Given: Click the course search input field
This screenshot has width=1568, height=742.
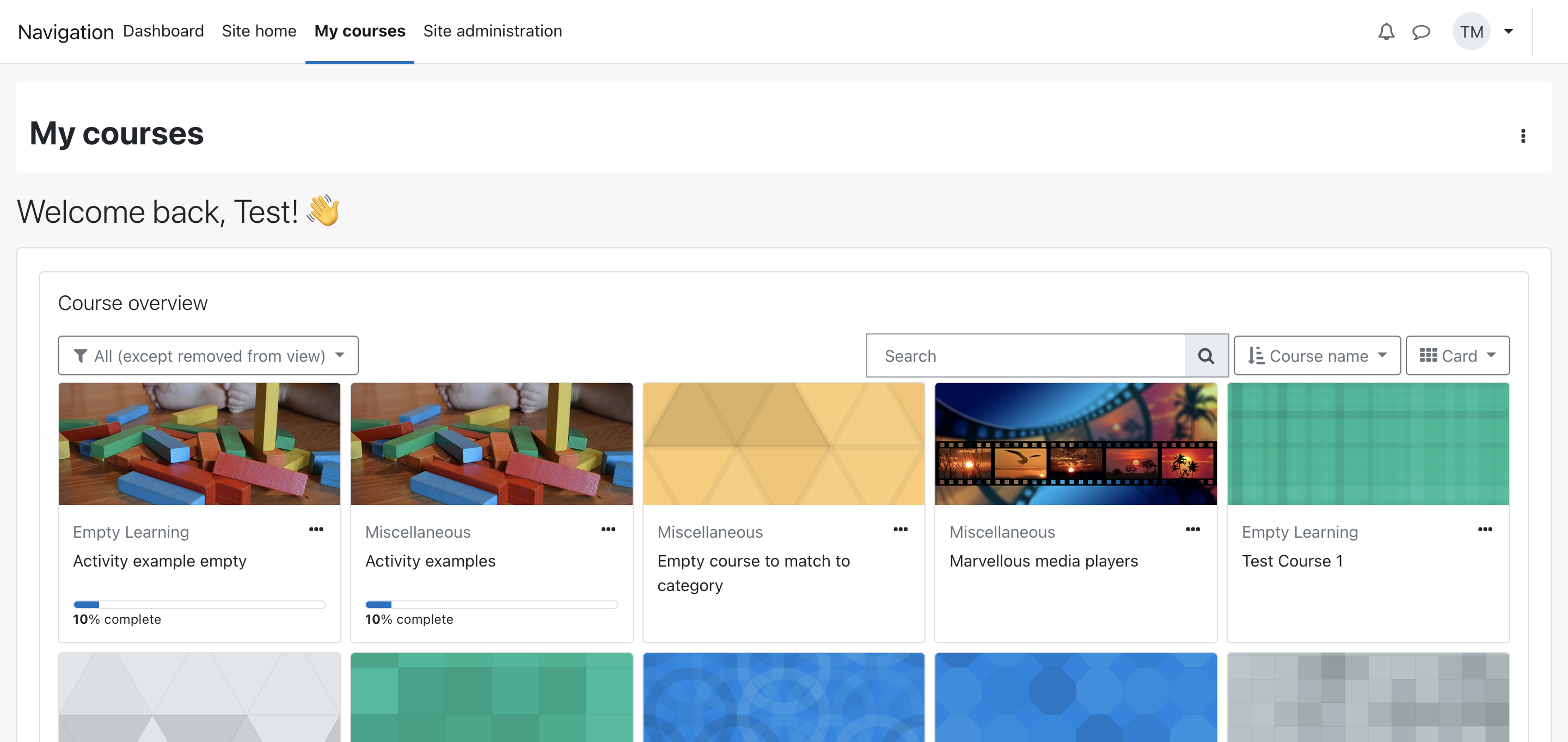Looking at the screenshot, I should point(1026,356).
